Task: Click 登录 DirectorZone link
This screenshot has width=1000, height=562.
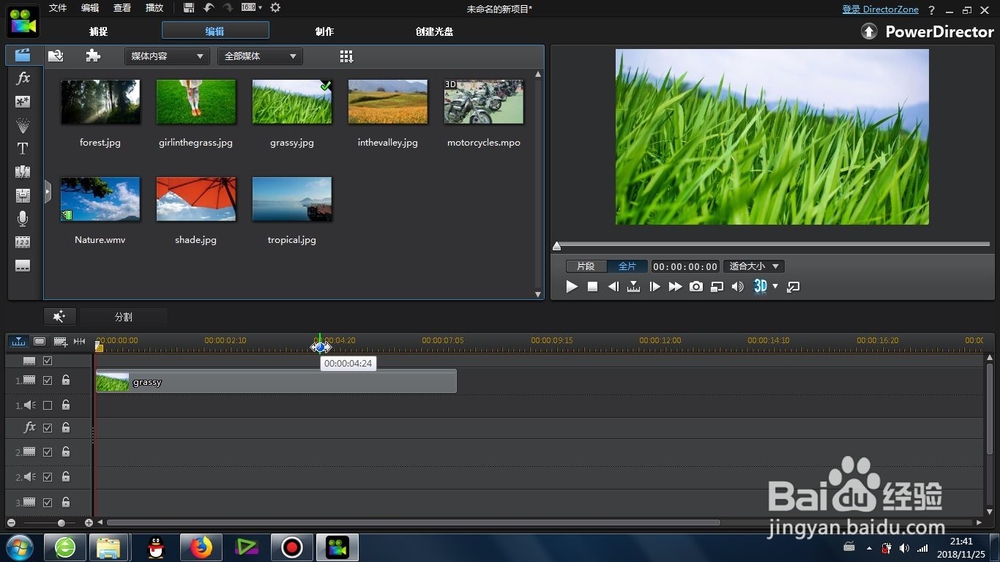Action: (x=880, y=10)
